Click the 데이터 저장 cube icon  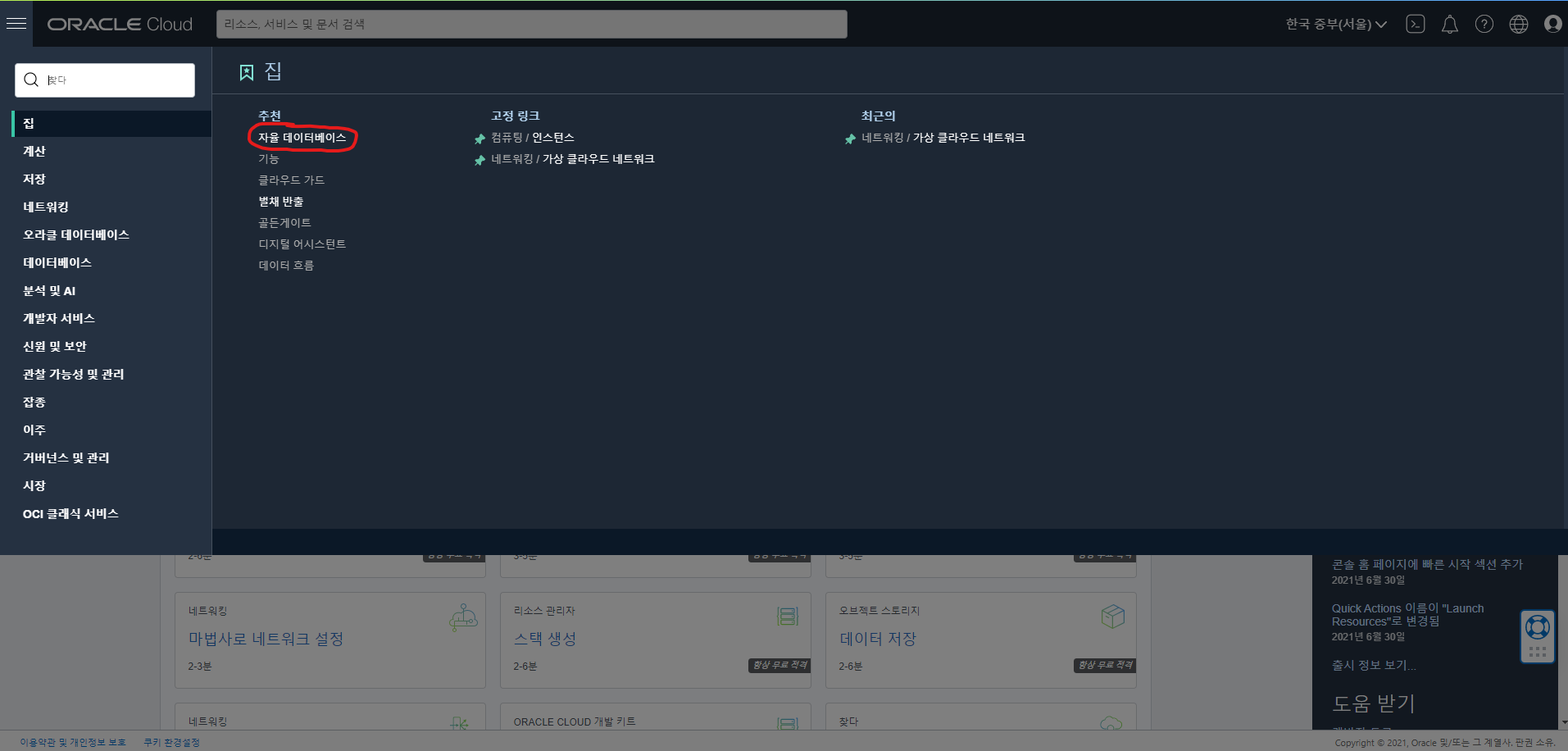coord(1113,617)
